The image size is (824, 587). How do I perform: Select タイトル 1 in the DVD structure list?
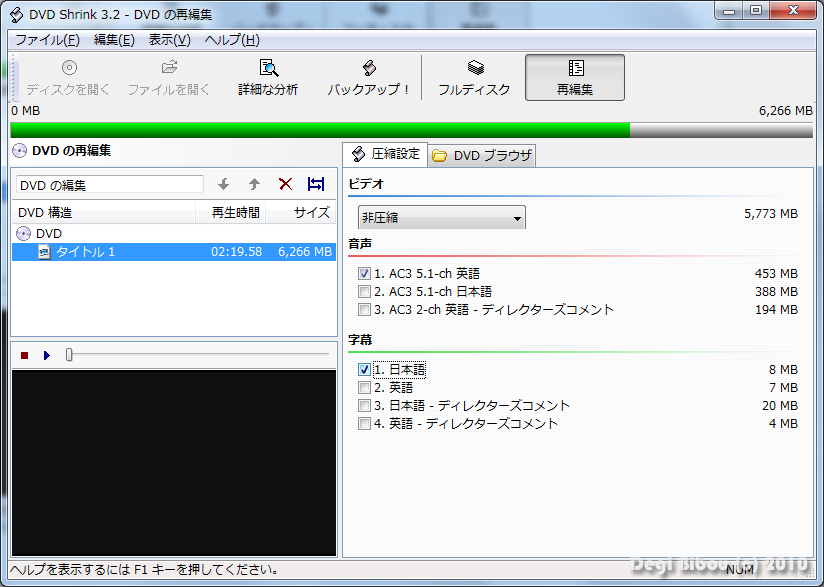[173, 252]
